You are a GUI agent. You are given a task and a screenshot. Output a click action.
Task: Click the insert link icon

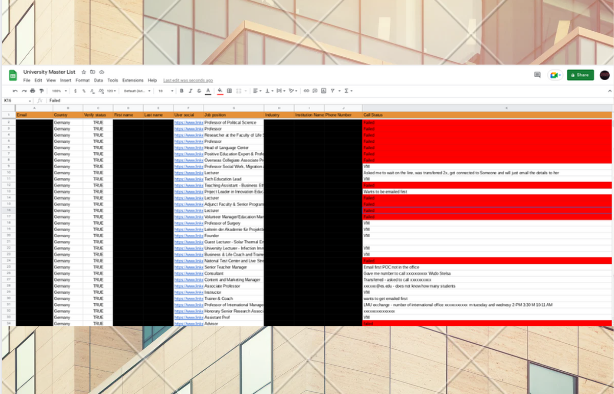(x=306, y=91)
